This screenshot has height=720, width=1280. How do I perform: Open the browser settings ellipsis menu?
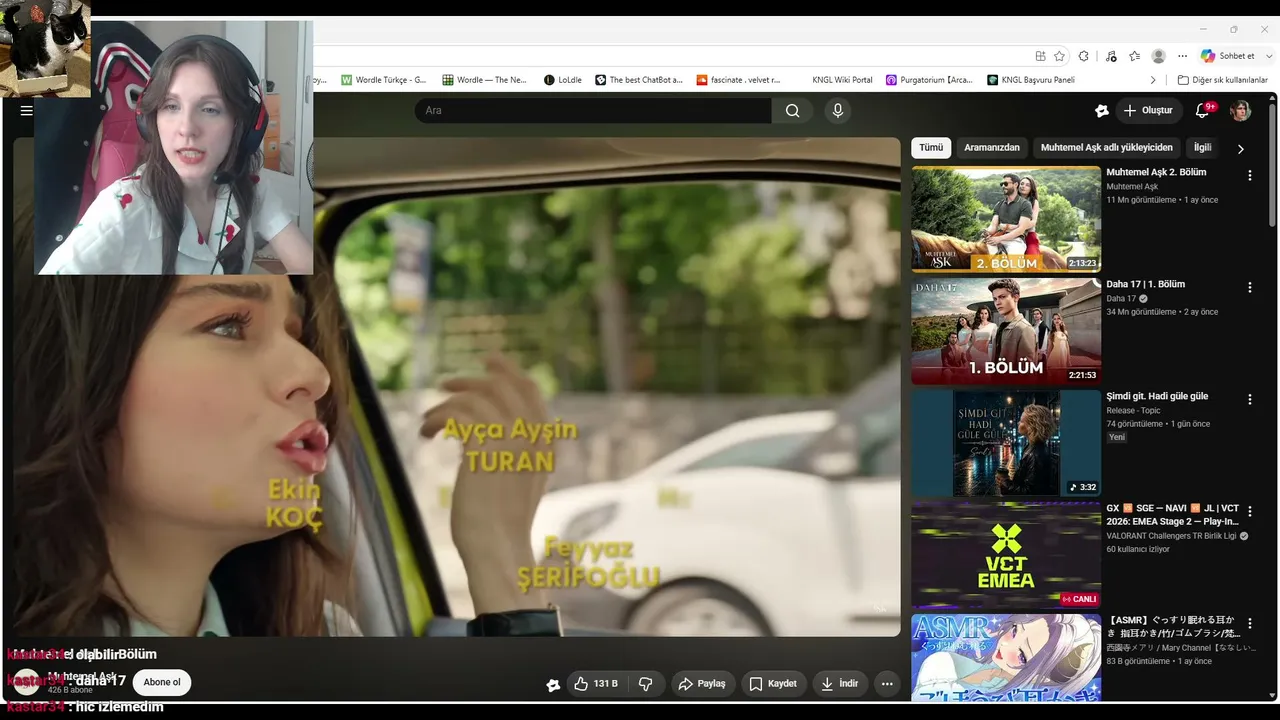tap(1182, 56)
